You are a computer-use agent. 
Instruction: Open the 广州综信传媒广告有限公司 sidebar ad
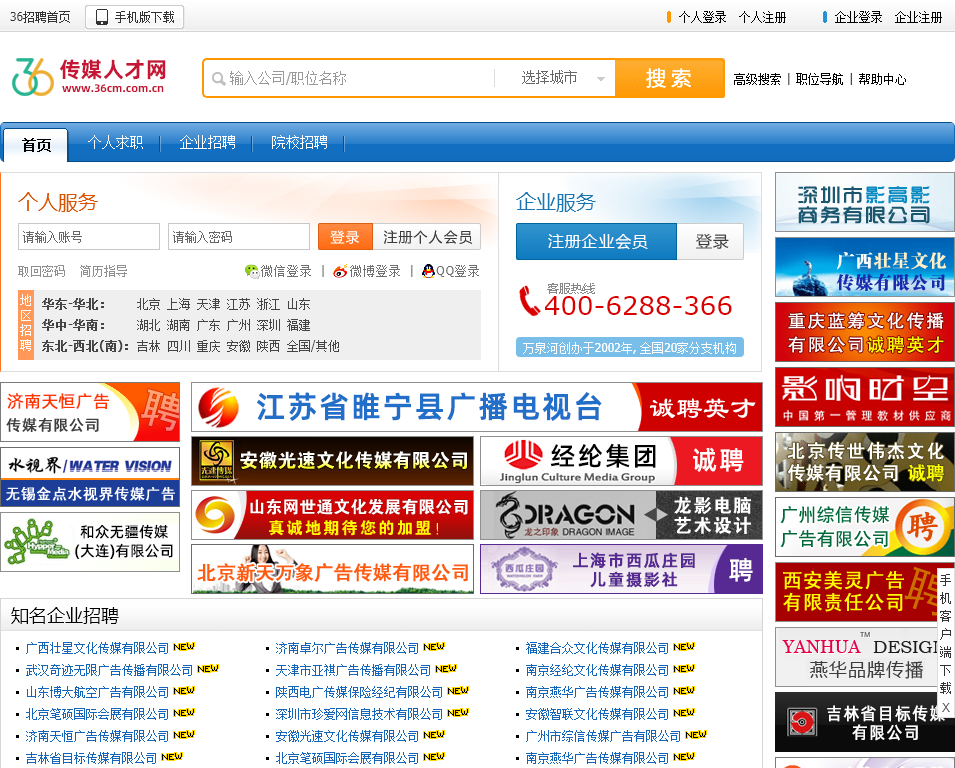point(865,527)
